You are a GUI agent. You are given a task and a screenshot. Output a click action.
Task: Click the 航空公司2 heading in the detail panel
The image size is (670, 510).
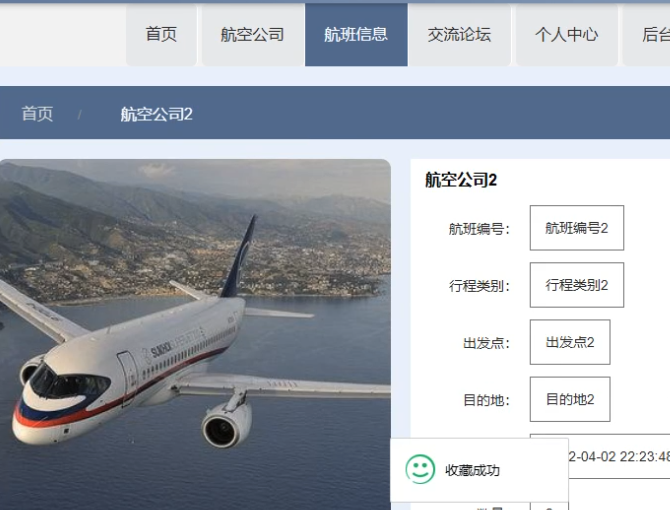click(461, 180)
